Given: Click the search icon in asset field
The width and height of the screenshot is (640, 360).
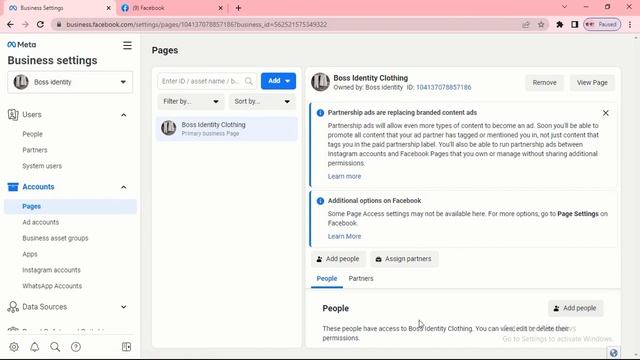Looking at the screenshot, I should (249, 81).
